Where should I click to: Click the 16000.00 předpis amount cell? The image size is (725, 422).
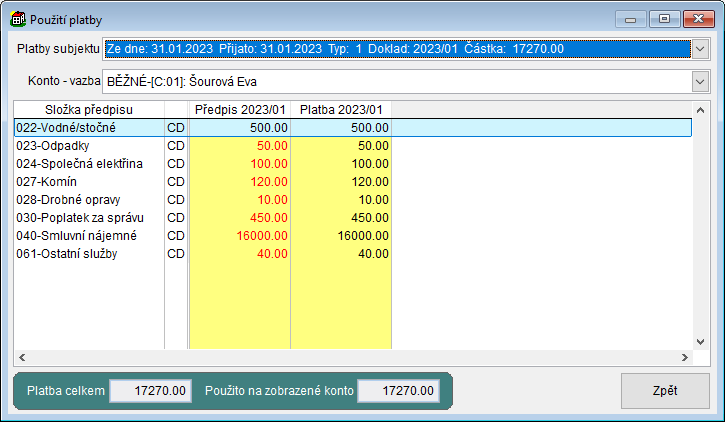tap(242, 235)
